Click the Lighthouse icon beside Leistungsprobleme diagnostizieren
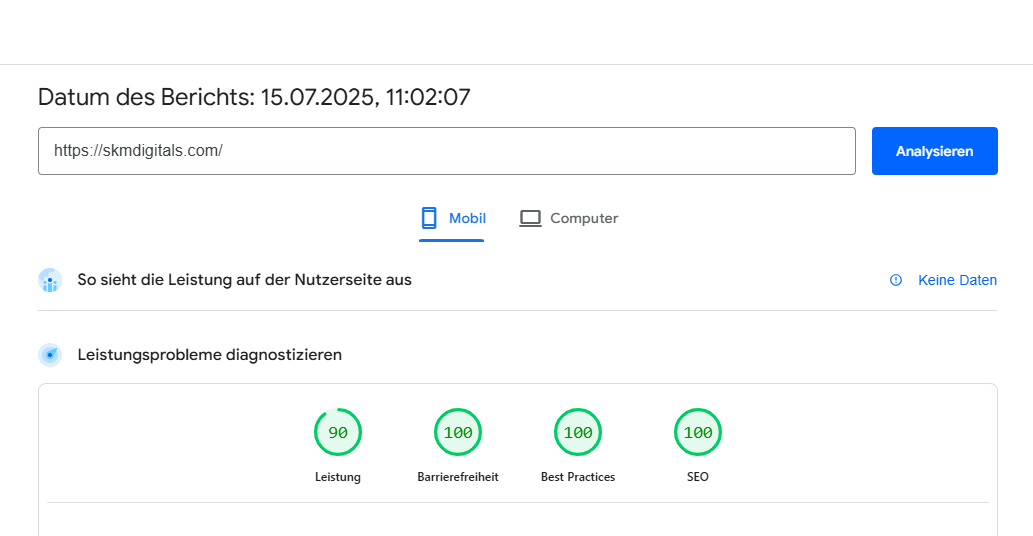 point(50,355)
